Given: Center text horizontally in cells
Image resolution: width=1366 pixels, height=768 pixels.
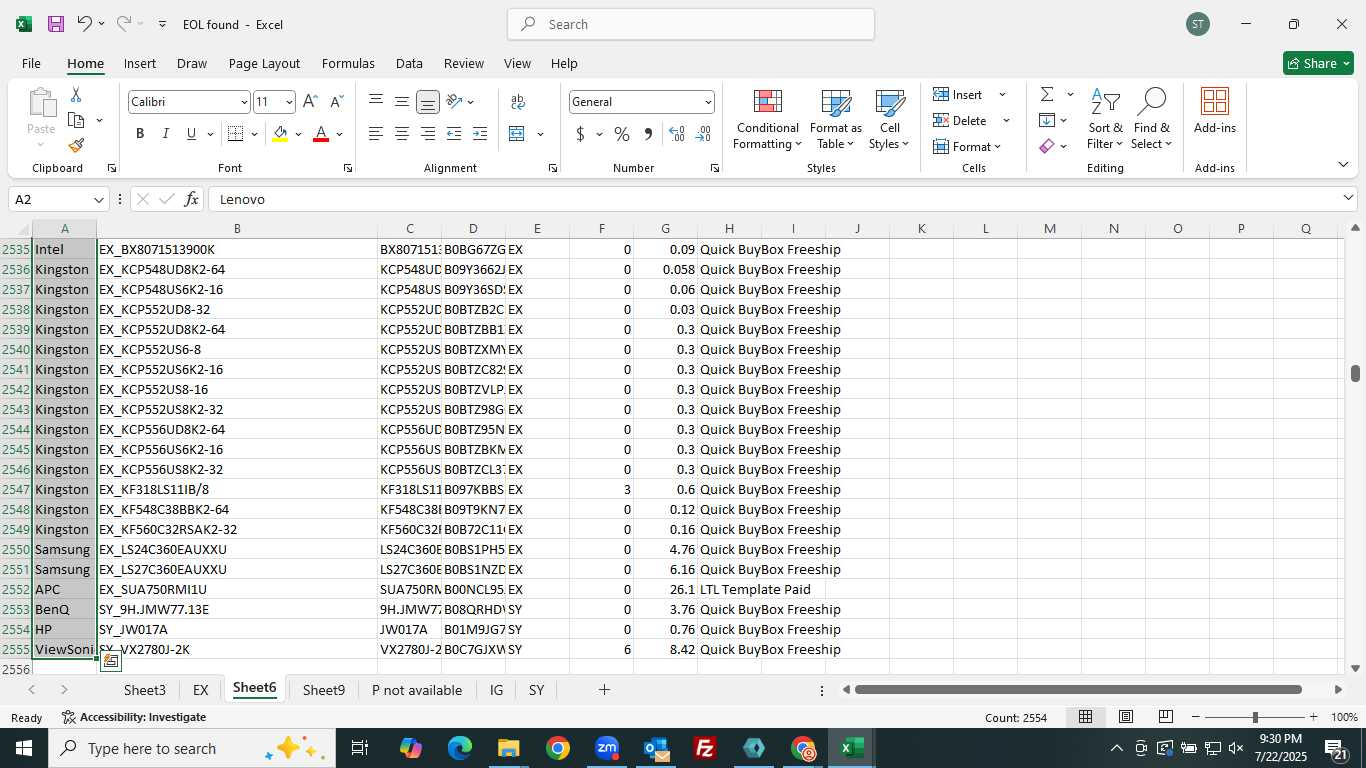Looking at the screenshot, I should click(x=402, y=134).
